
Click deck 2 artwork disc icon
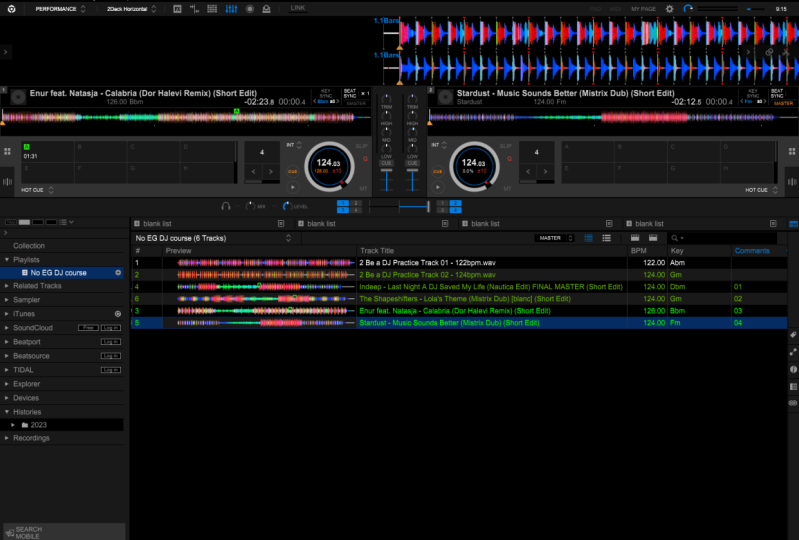click(x=445, y=97)
